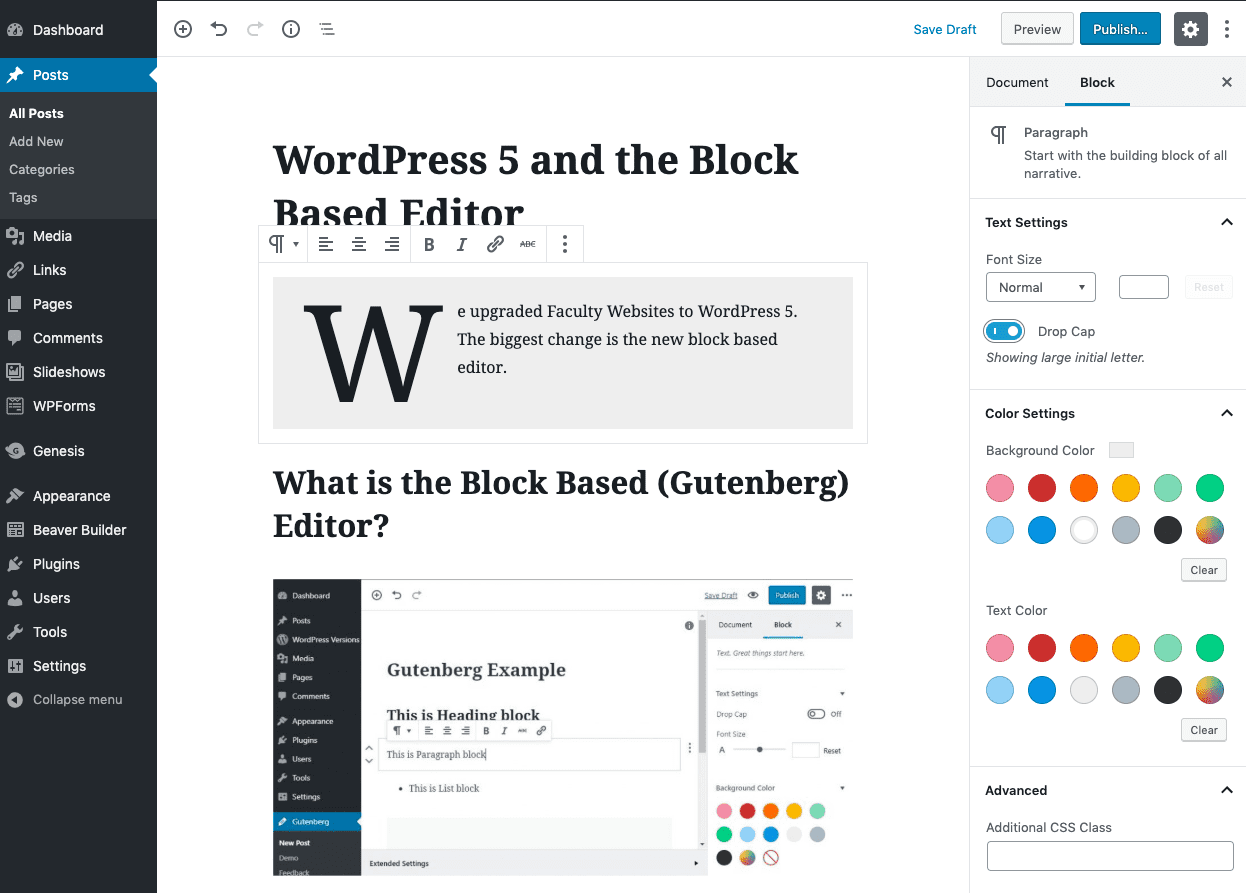Open Beaver Builder in the sidebar
Screen dimensions: 1246x893
[x=78, y=530]
